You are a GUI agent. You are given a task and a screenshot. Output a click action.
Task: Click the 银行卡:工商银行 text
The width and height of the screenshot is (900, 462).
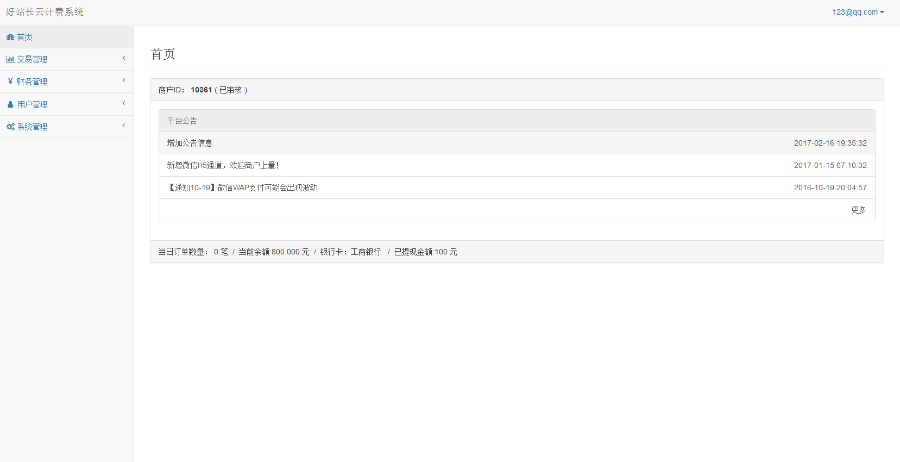click(x=351, y=252)
